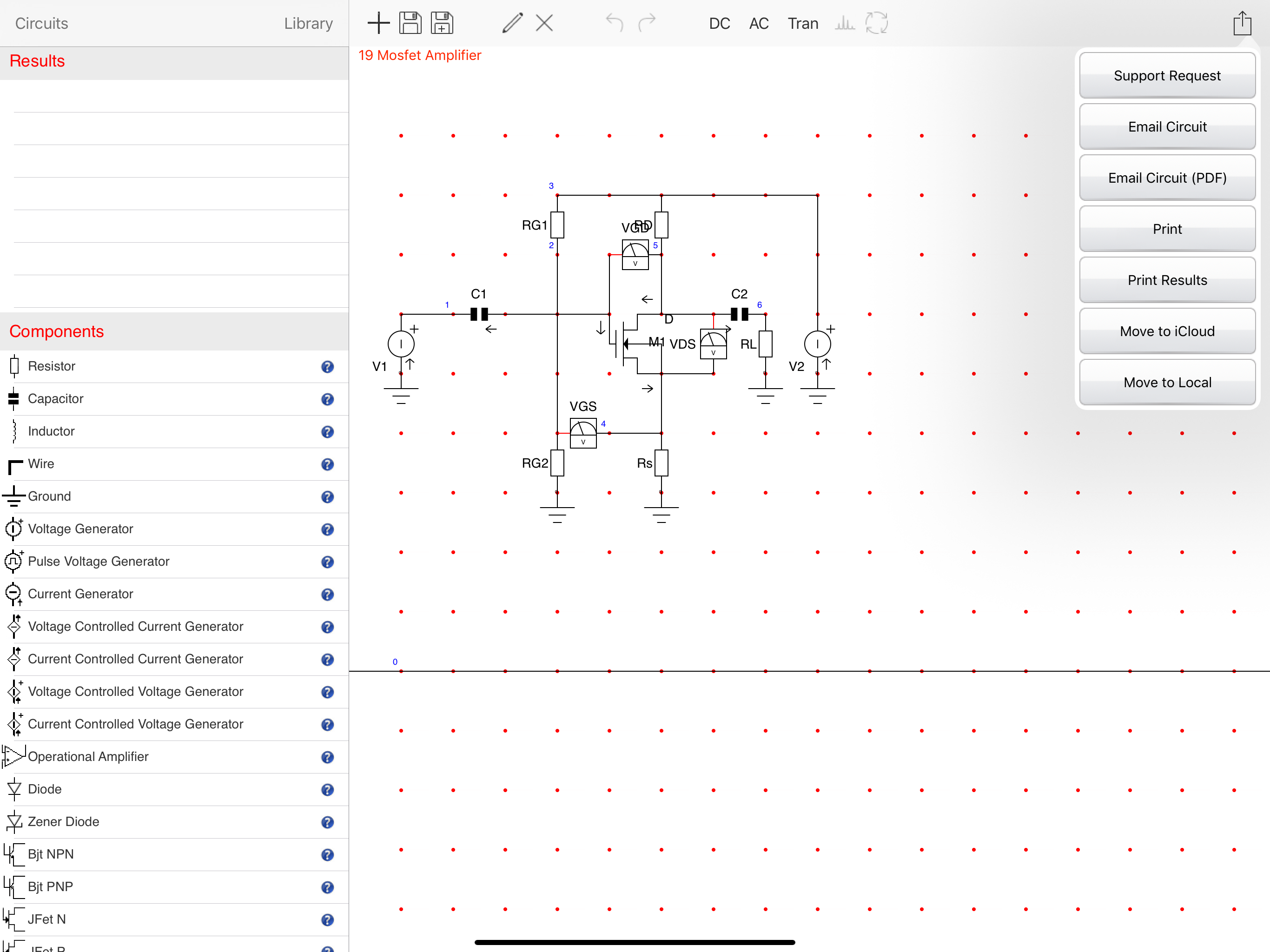Select the V1 voltage source in schematic
The image size is (1270, 952).
coord(401,344)
